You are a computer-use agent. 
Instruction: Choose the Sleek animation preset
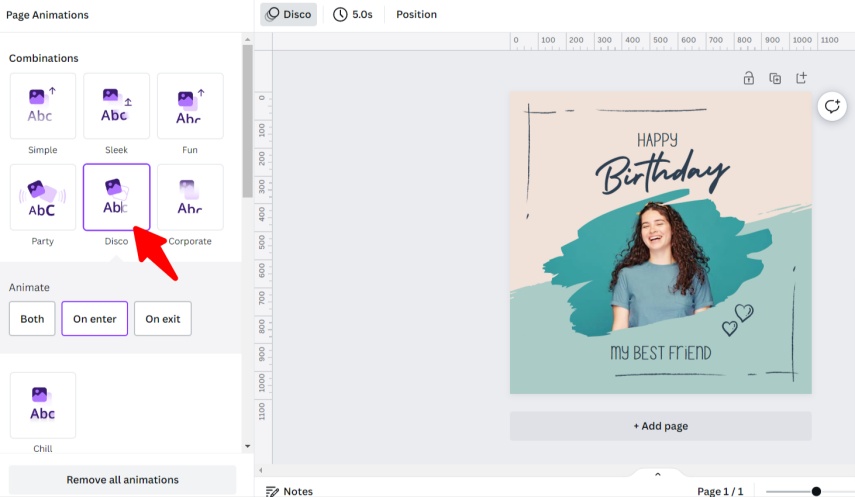[x=116, y=105]
